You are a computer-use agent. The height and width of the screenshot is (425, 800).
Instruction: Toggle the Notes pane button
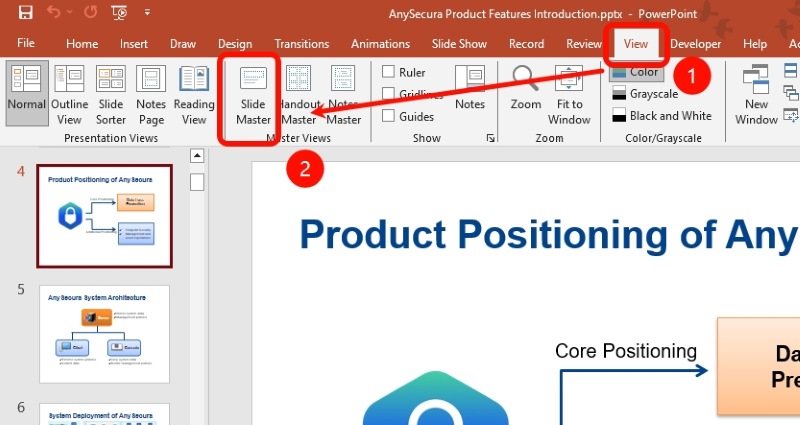[x=470, y=87]
